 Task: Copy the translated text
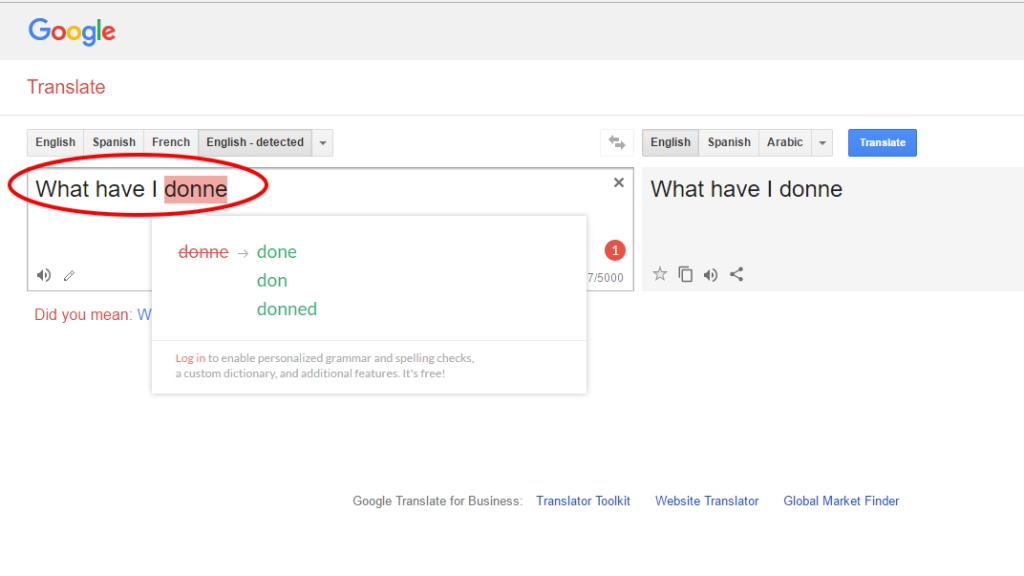685,274
